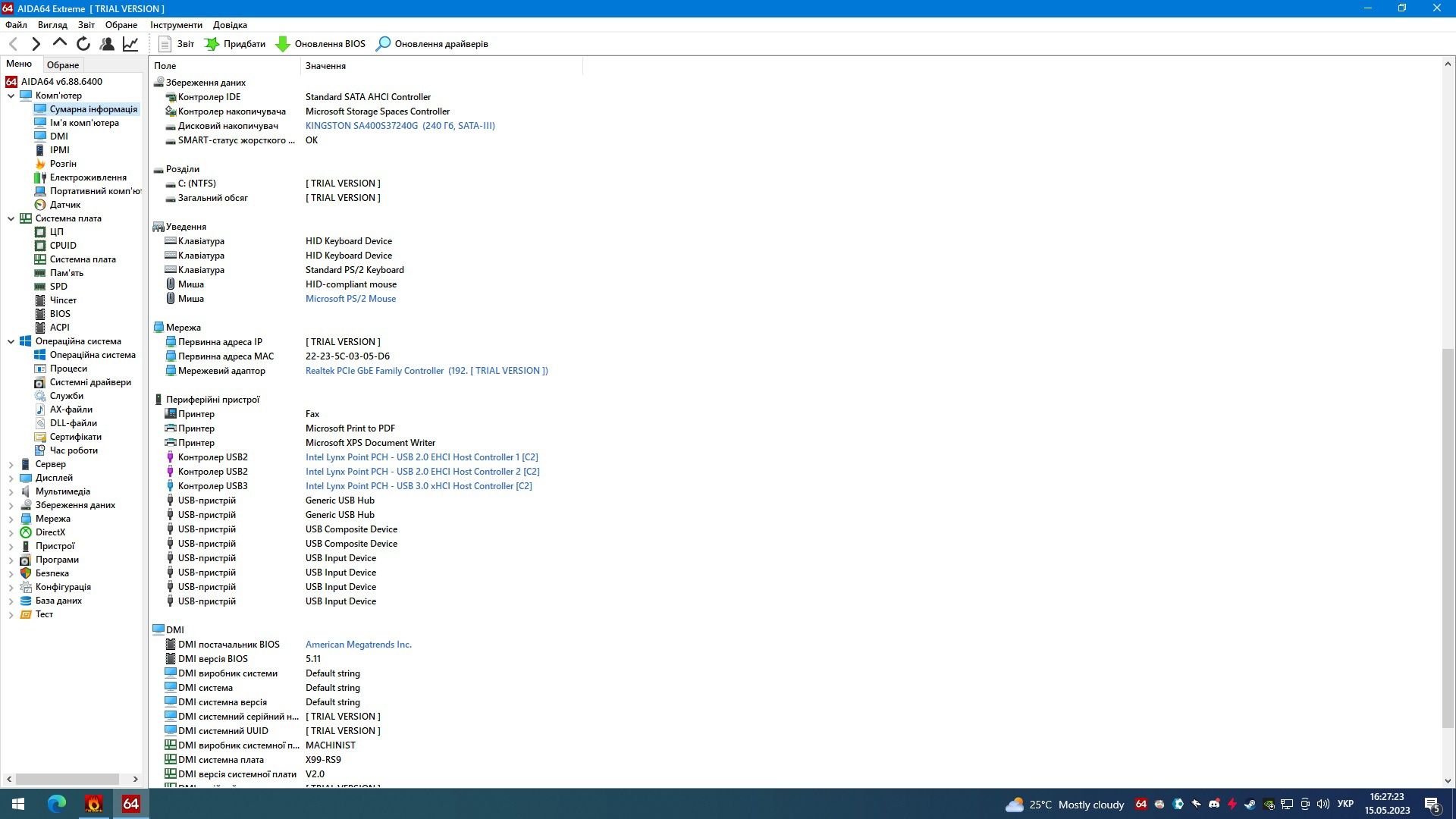The height and width of the screenshot is (819, 1456).
Task: Select DLL-файли in the tree
Action: [x=74, y=423]
